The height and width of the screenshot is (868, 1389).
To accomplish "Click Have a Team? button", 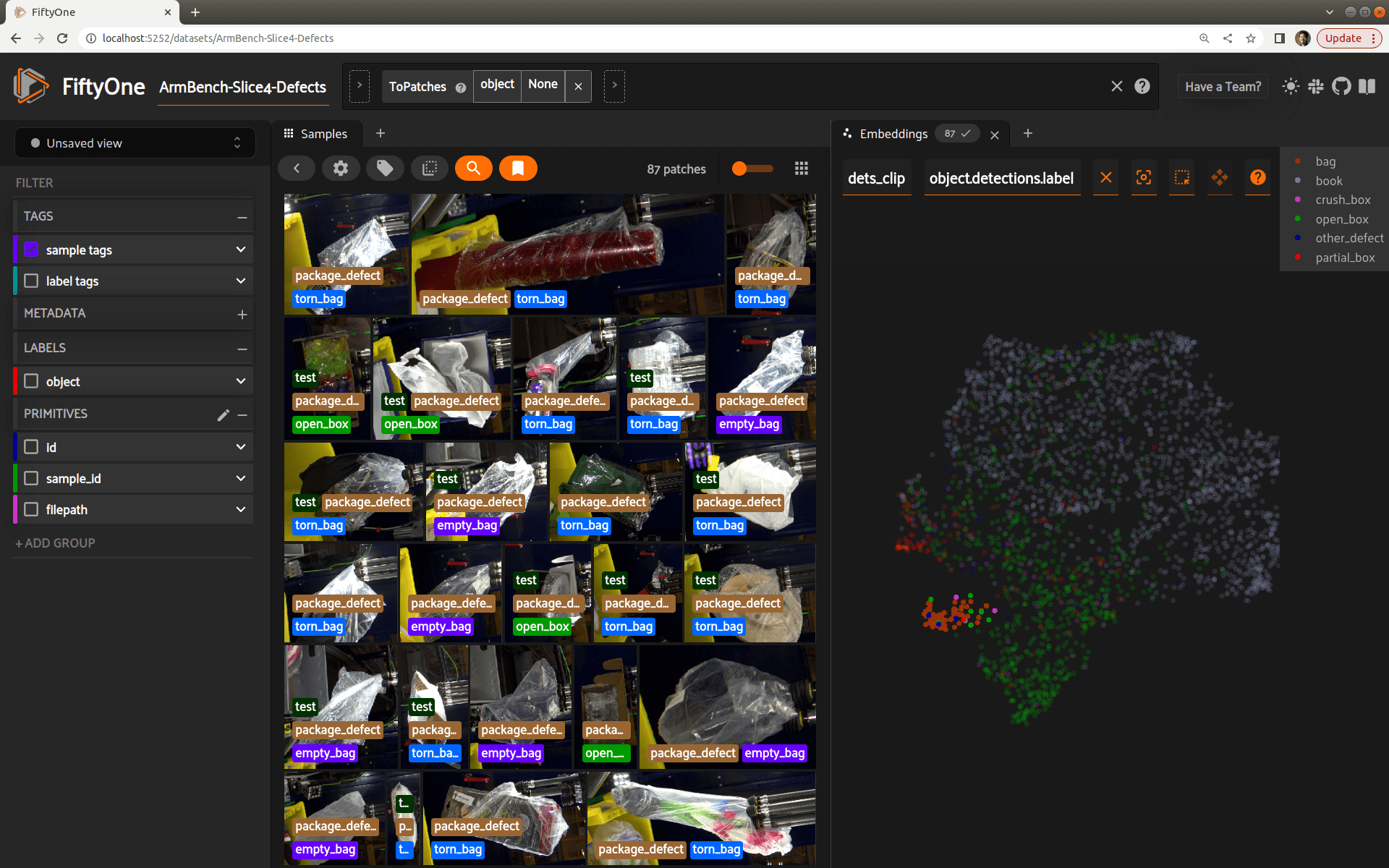I will (1223, 87).
